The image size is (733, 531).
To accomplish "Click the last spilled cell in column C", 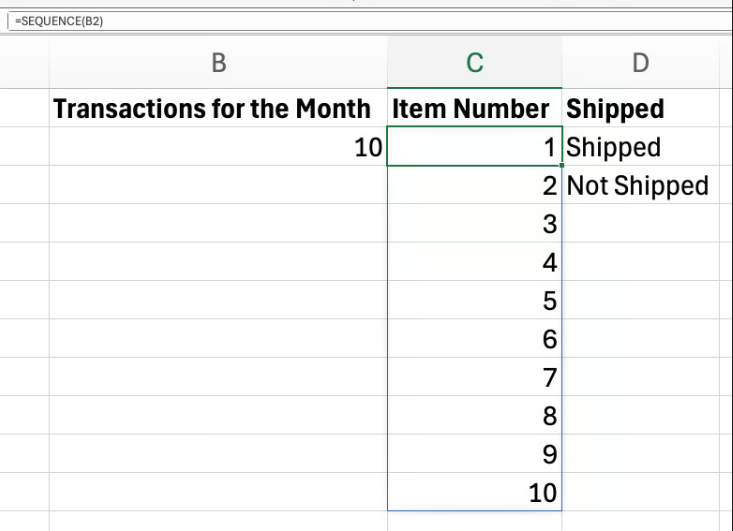I will (x=475, y=492).
